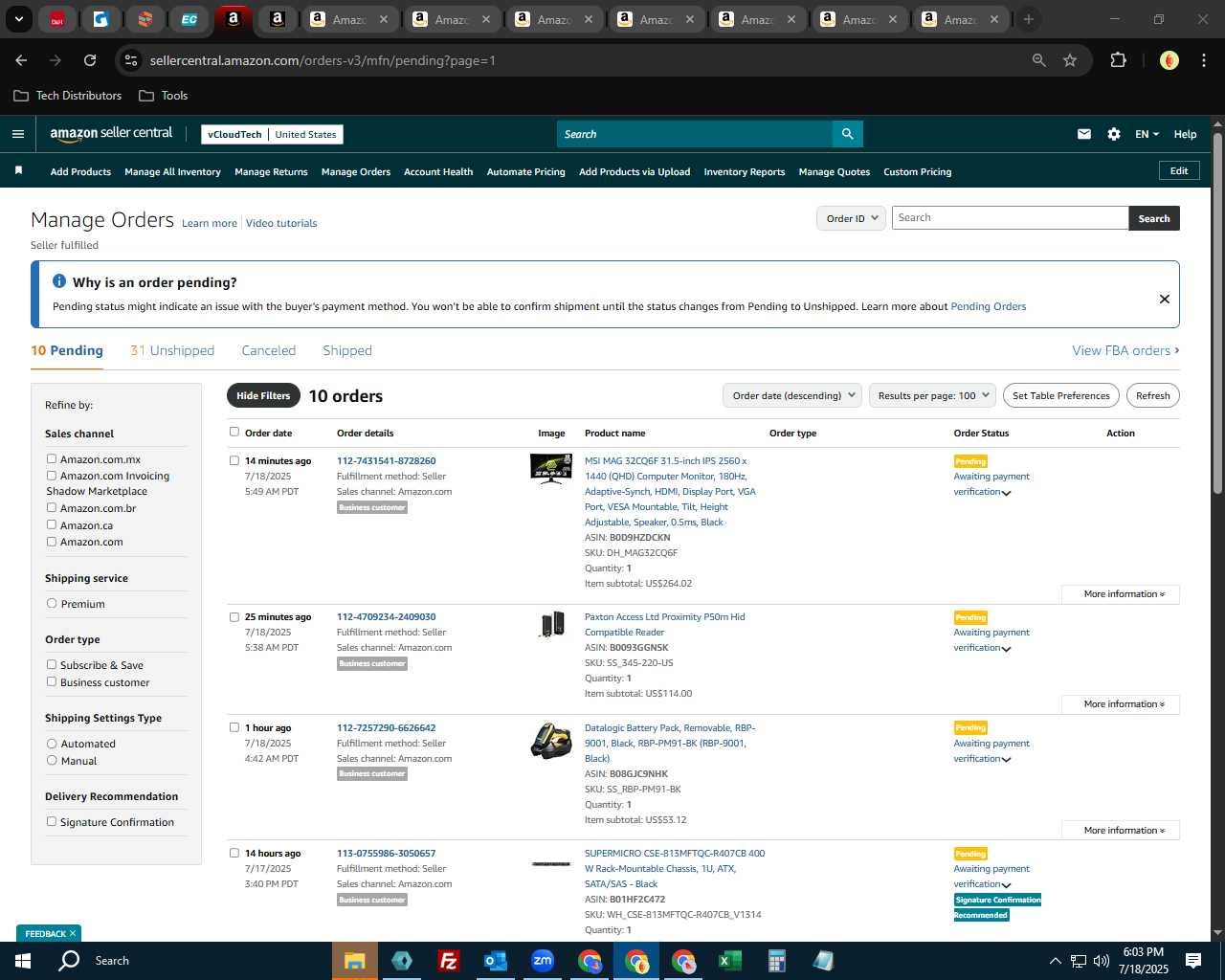Image resolution: width=1225 pixels, height=980 pixels.
Task: Expand More information for order 112-4709234-2409030
Action: pyautogui.click(x=1121, y=704)
